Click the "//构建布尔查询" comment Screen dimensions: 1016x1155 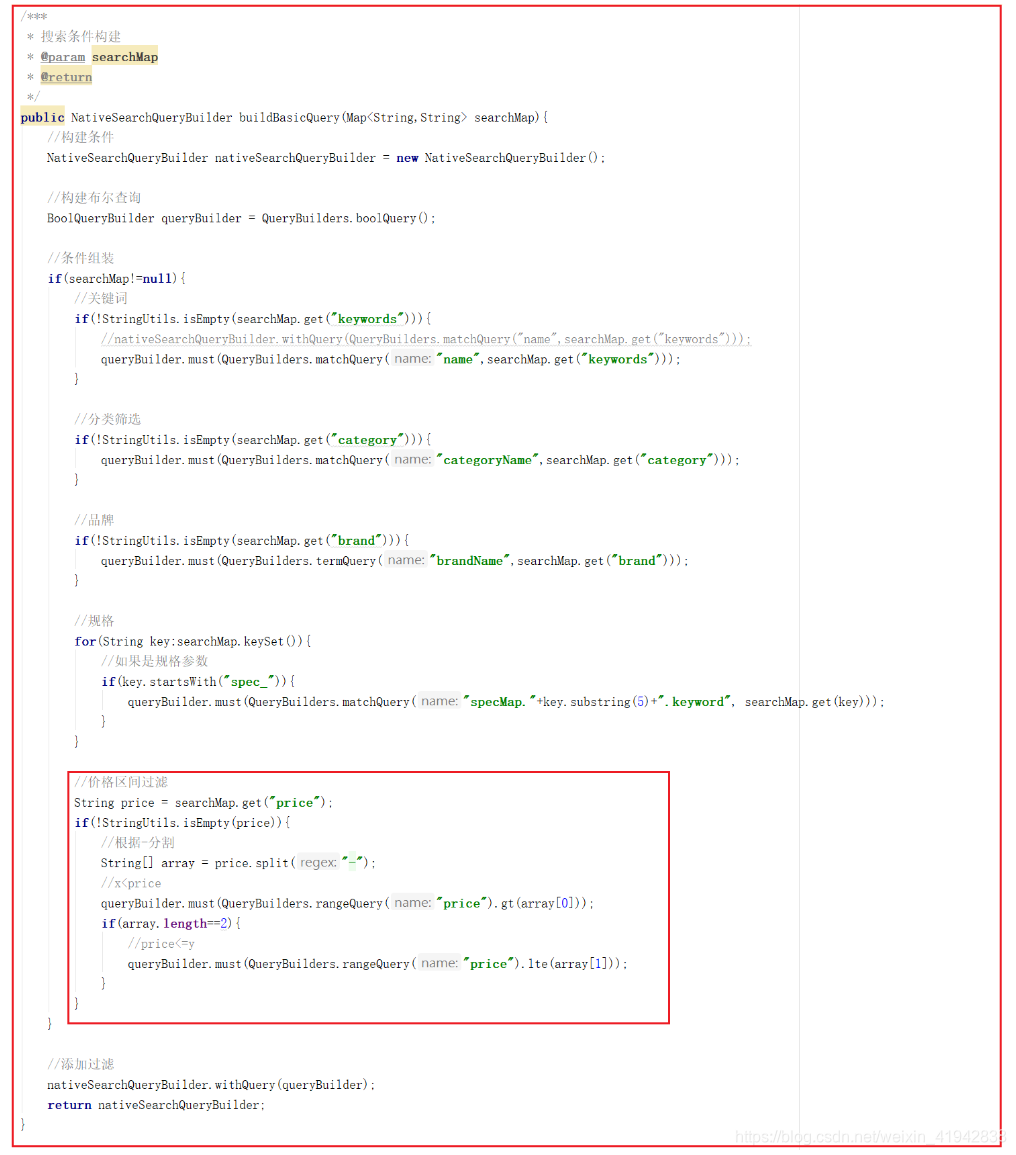pyautogui.click(x=94, y=197)
